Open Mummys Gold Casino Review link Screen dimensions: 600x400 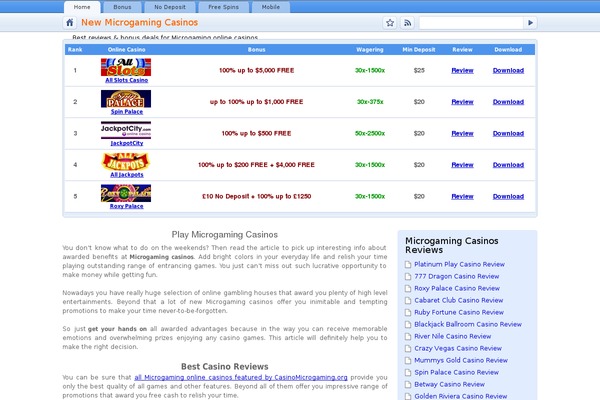[x=461, y=361]
